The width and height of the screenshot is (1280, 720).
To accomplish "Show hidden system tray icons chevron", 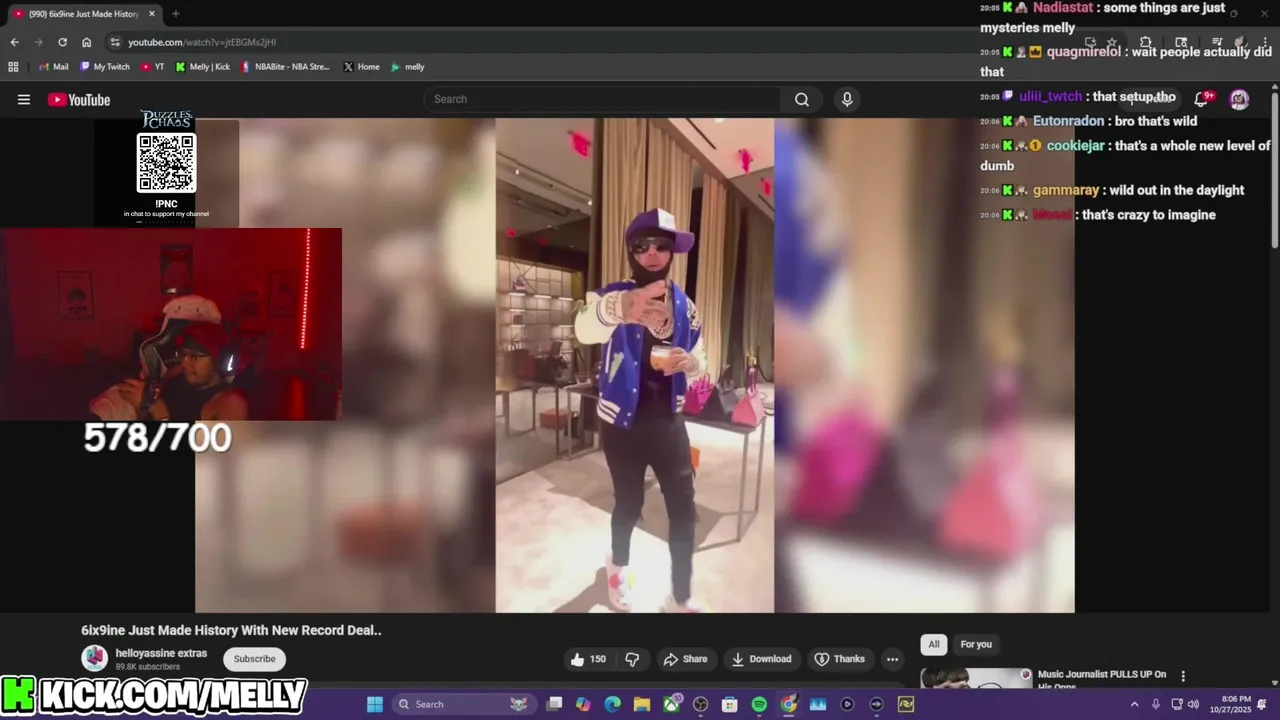I will [x=1134, y=704].
